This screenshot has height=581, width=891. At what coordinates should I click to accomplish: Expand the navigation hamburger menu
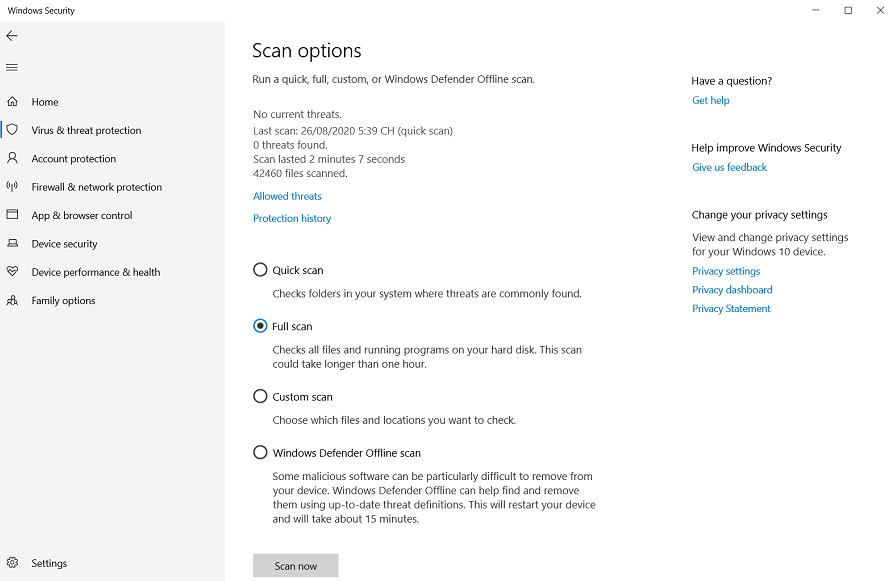12,67
